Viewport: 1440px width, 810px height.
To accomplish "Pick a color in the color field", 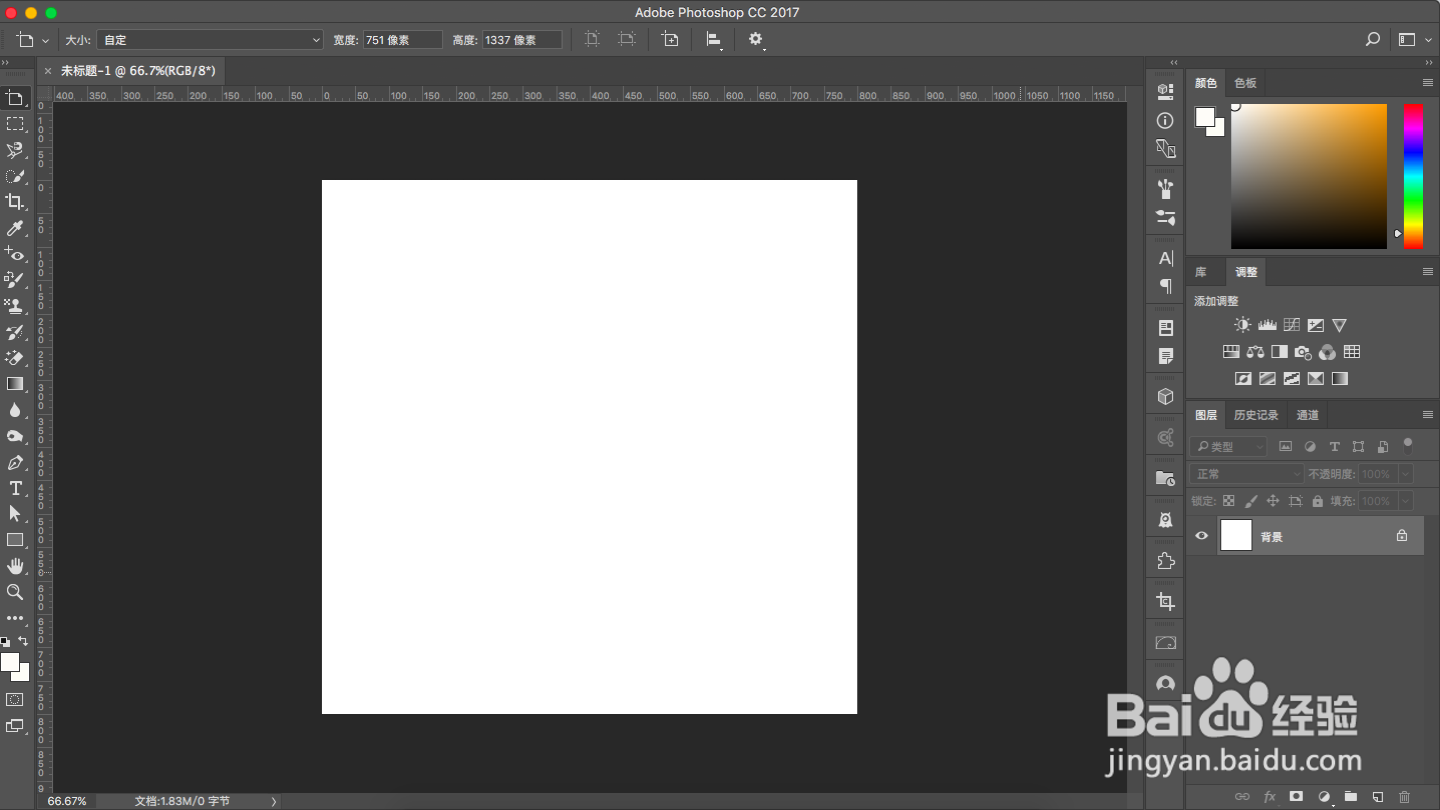I will coord(1309,176).
